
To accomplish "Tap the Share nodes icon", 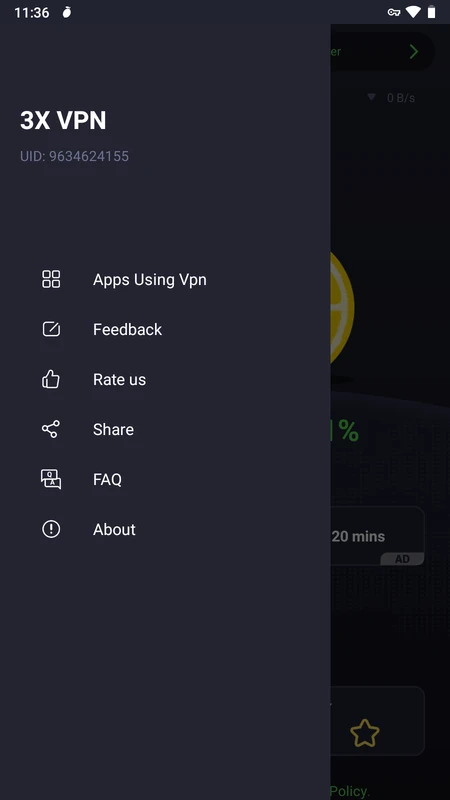I will (51, 429).
